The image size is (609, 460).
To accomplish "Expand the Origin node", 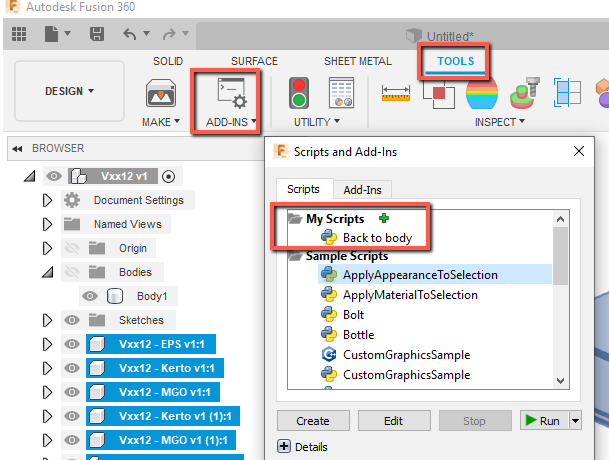I will [x=47, y=248].
